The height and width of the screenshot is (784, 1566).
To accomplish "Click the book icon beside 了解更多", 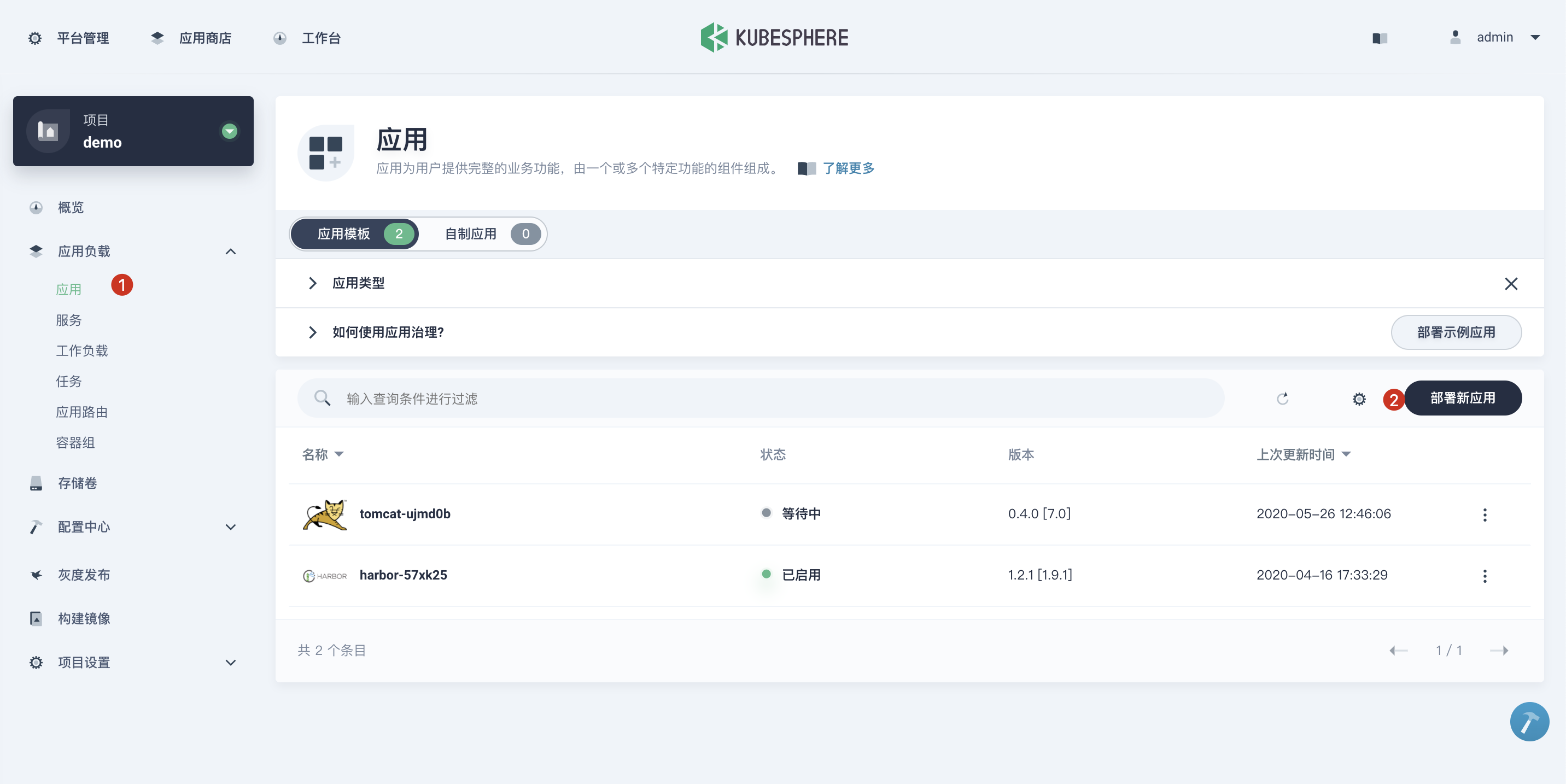I will point(807,168).
